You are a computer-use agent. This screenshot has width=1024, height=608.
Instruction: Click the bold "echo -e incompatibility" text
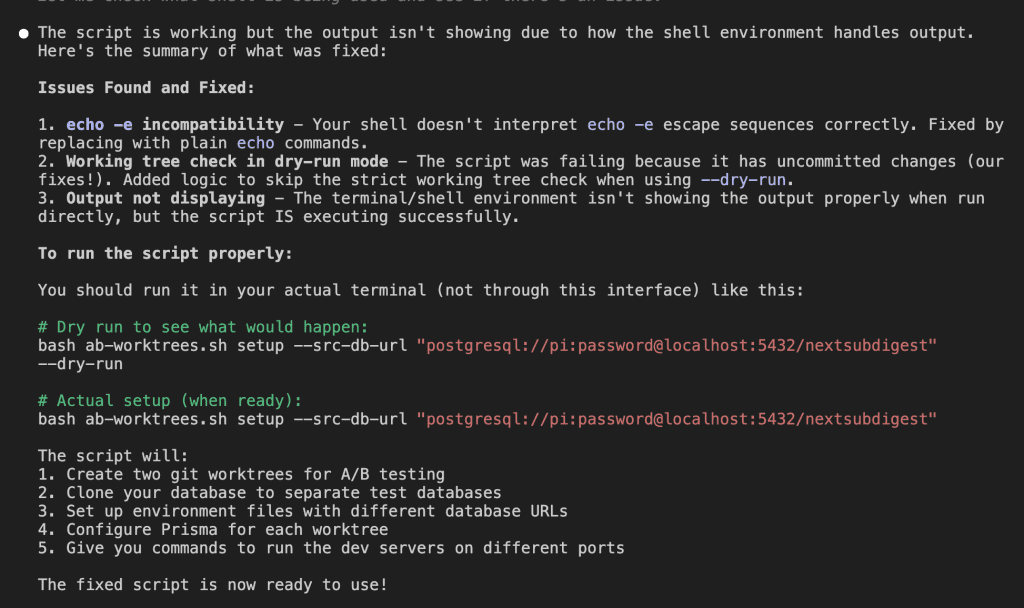(x=175, y=125)
